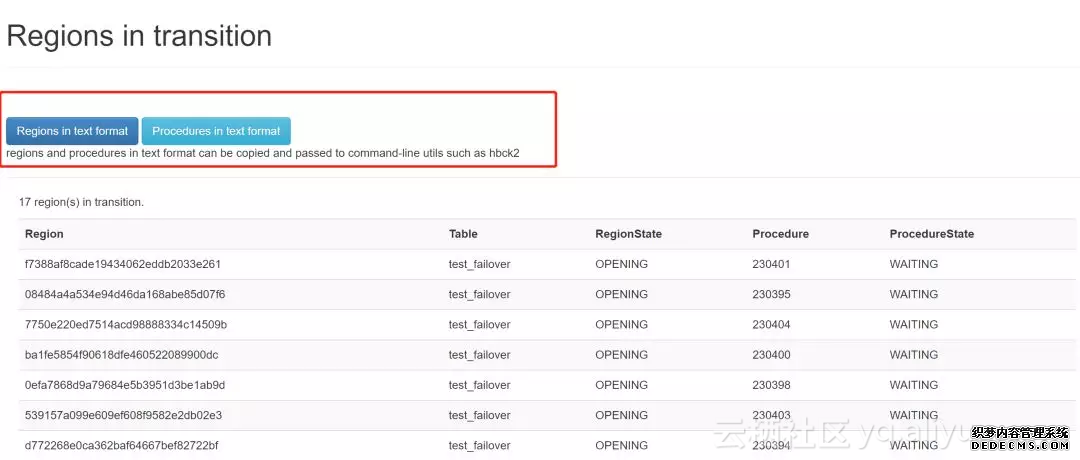Click region ID 08484a4a534e94d46da168abe85d07f6

125,295
